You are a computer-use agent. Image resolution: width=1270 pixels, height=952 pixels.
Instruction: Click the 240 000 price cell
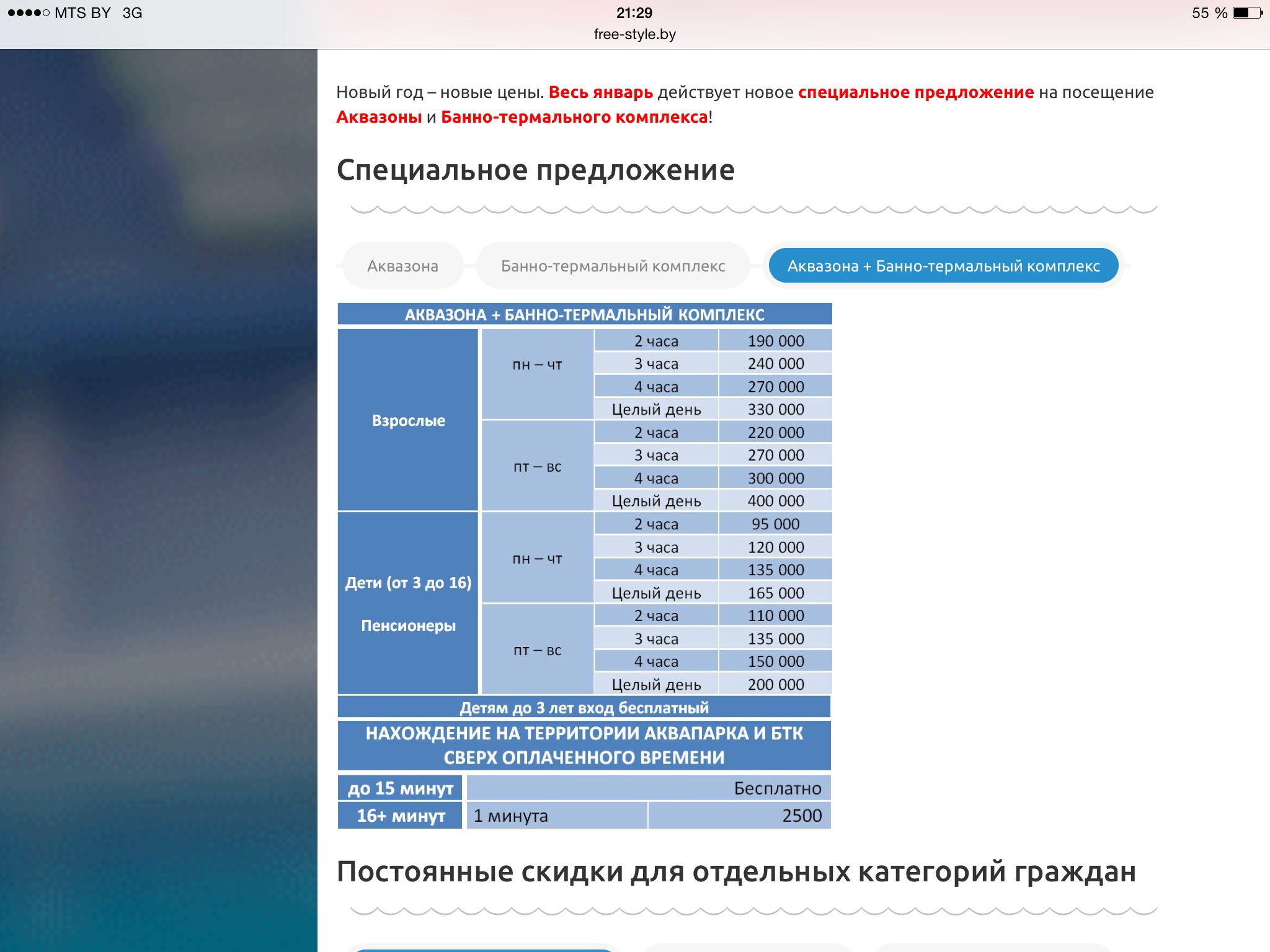pos(775,364)
